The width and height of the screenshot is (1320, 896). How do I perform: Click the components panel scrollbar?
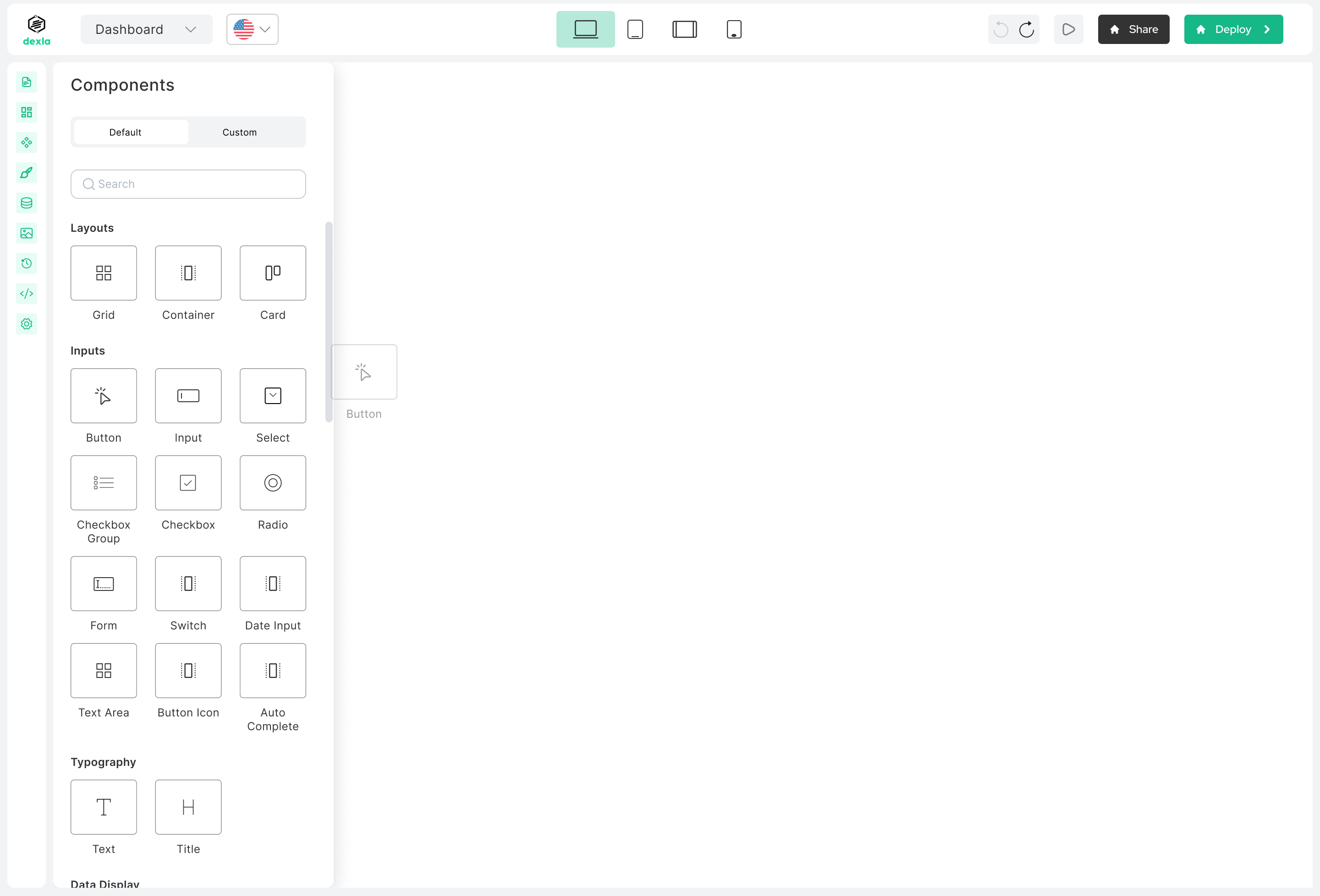point(328,322)
